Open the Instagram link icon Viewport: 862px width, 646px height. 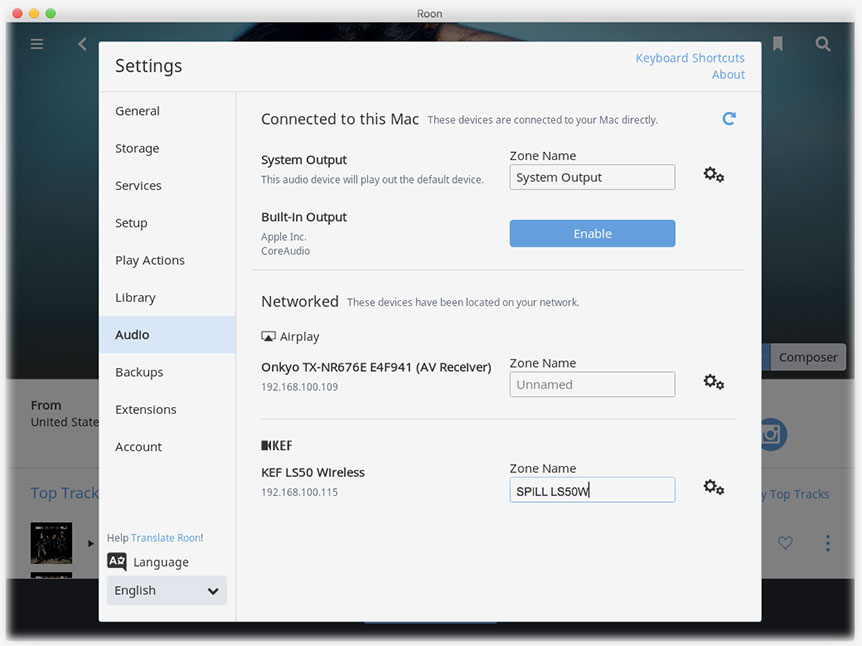click(772, 434)
